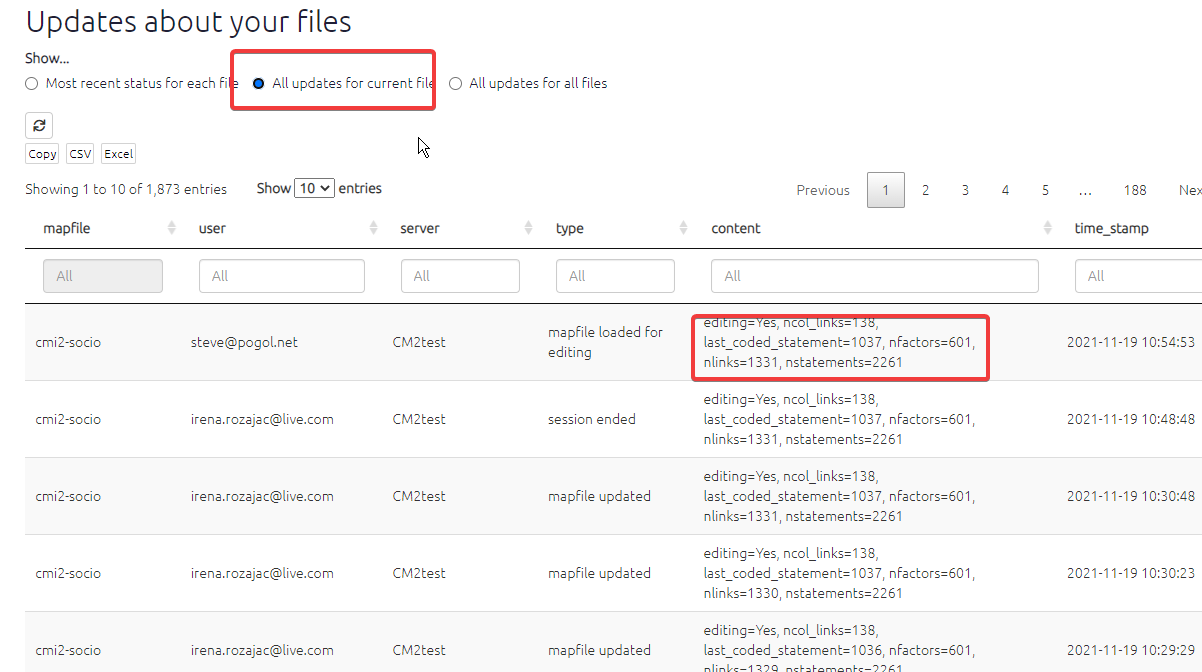Choose 'All updates for all files' radio
The height and width of the screenshot is (672, 1202).
(x=456, y=84)
